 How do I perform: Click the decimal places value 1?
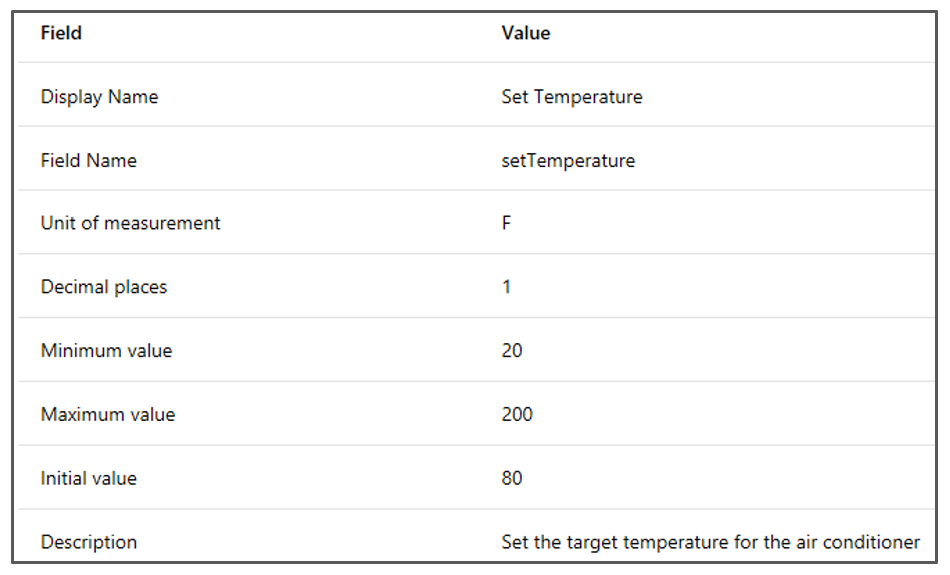click(507, 287)
